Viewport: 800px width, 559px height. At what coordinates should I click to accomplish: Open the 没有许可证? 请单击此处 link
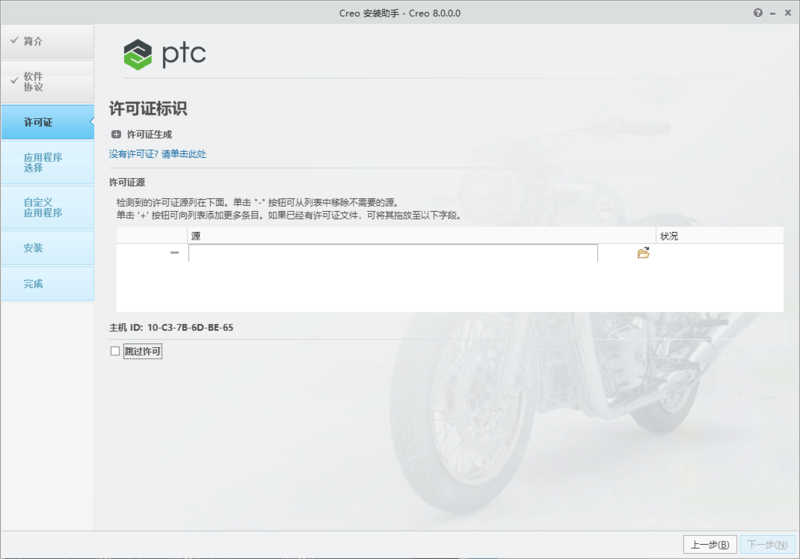pyautogui.click(x=158, y=154)
